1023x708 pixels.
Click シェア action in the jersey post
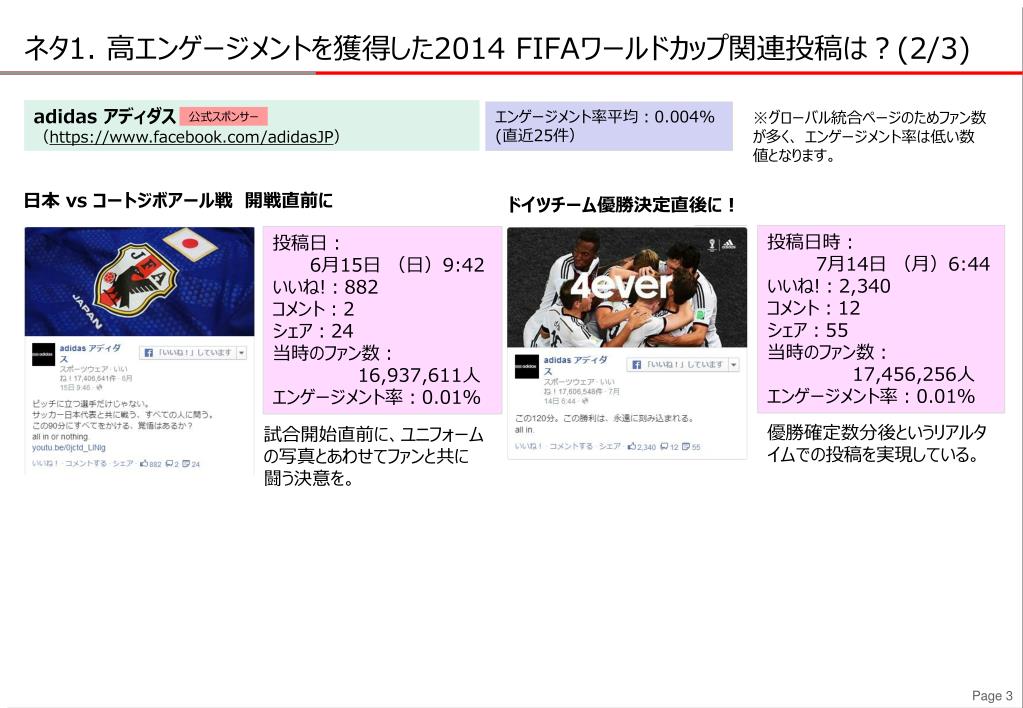(x=123, y=464)
